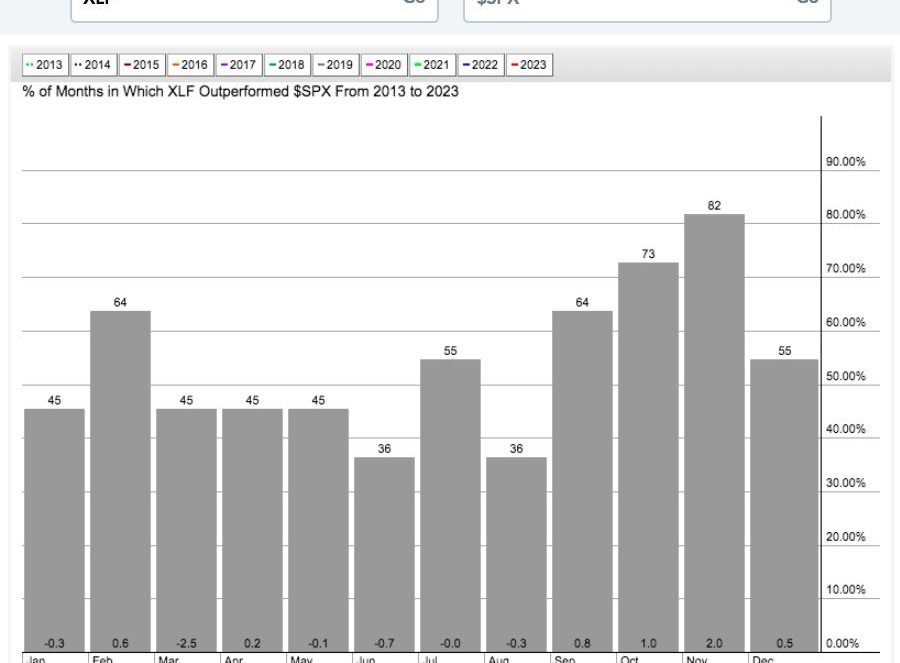The width and height of the screenshot is (900, 663).
Task: Select the 2.0 value in November bar
Action: (x=715, y=643)
